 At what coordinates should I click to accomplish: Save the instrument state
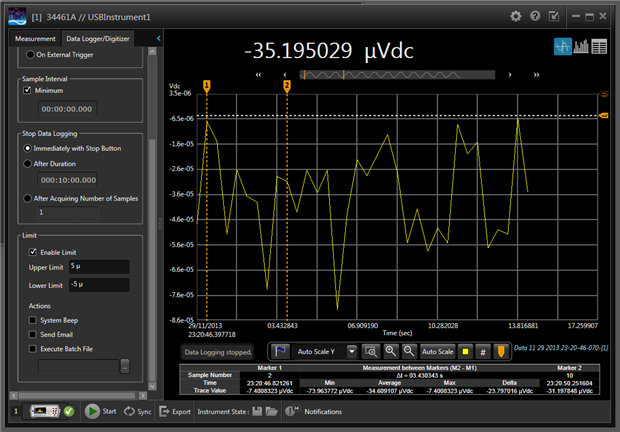tap(259, 411)
